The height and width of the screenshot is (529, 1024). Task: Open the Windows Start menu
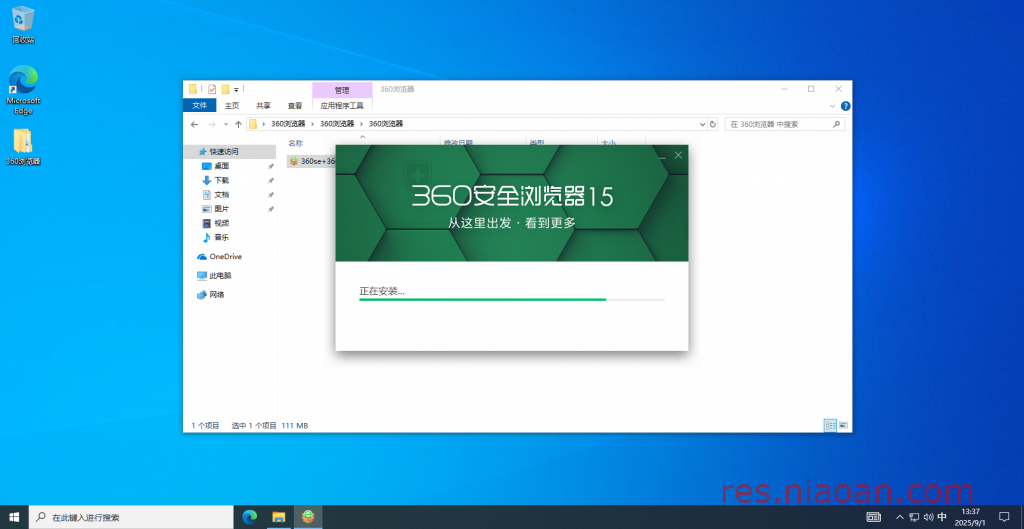point(14,517)
